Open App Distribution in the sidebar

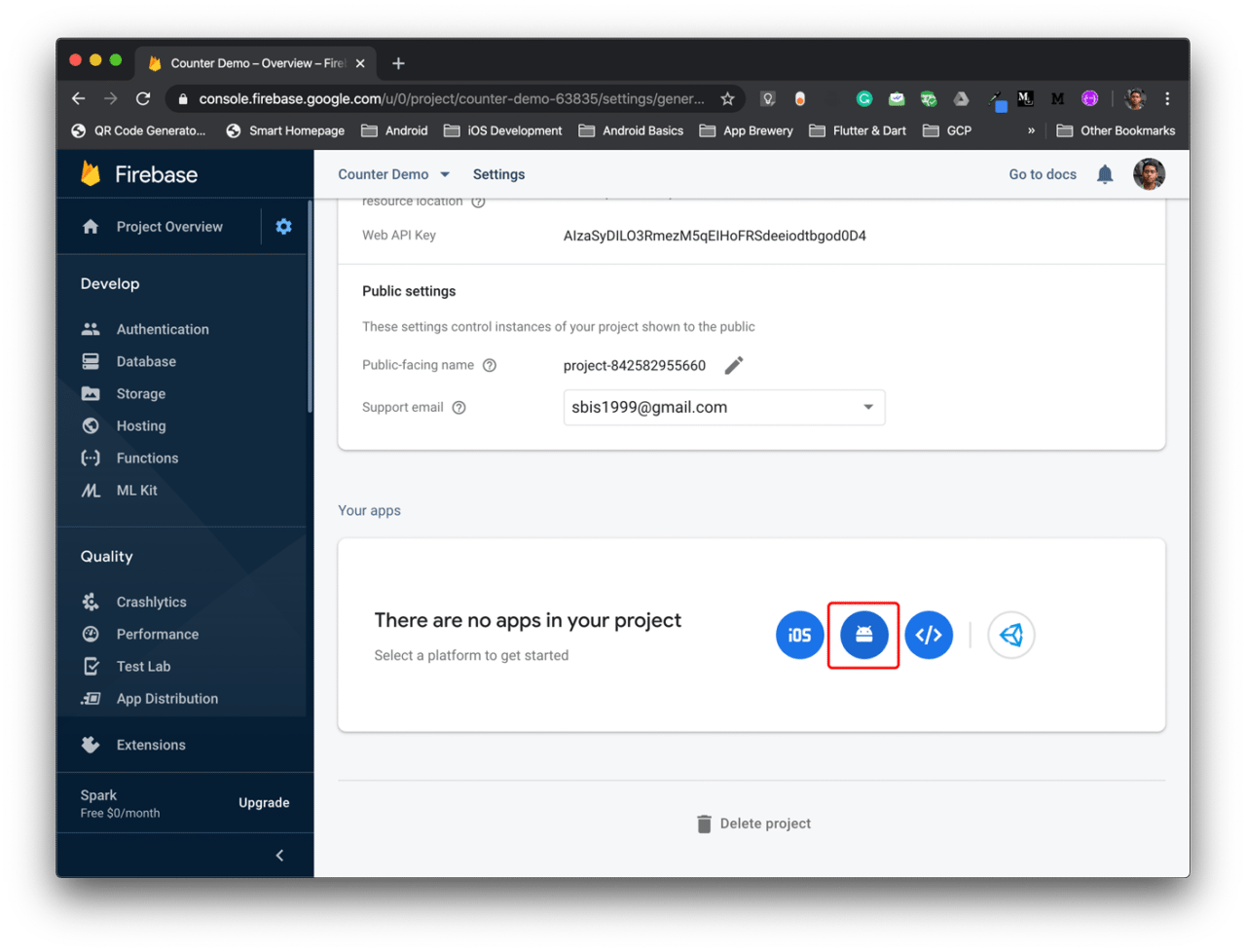point(167,698)
